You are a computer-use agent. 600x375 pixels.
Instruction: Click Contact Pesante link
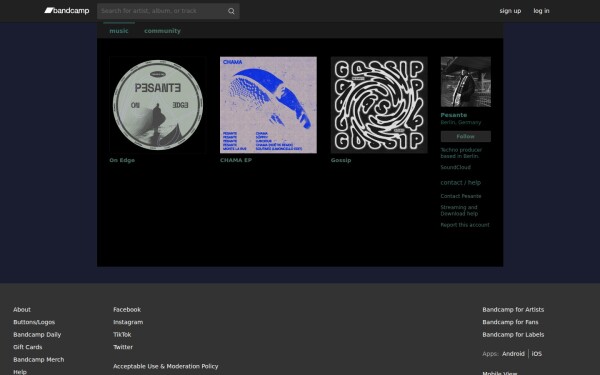pyautogui.click(x=461, y=196)
